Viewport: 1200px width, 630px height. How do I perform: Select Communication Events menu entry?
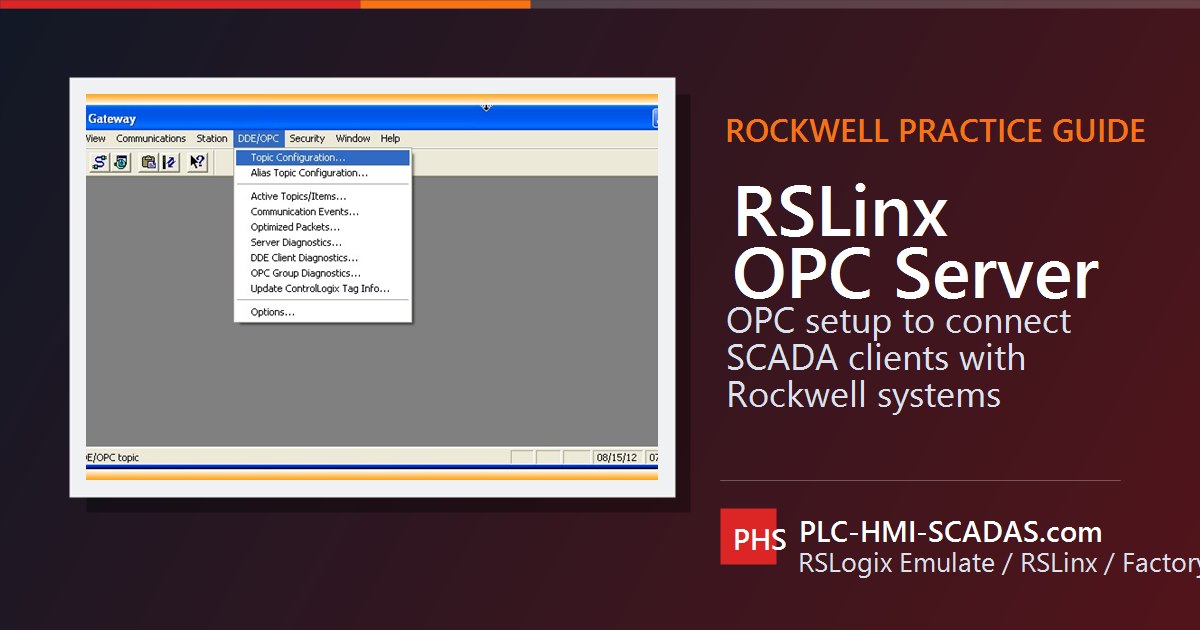click(323, 212)
